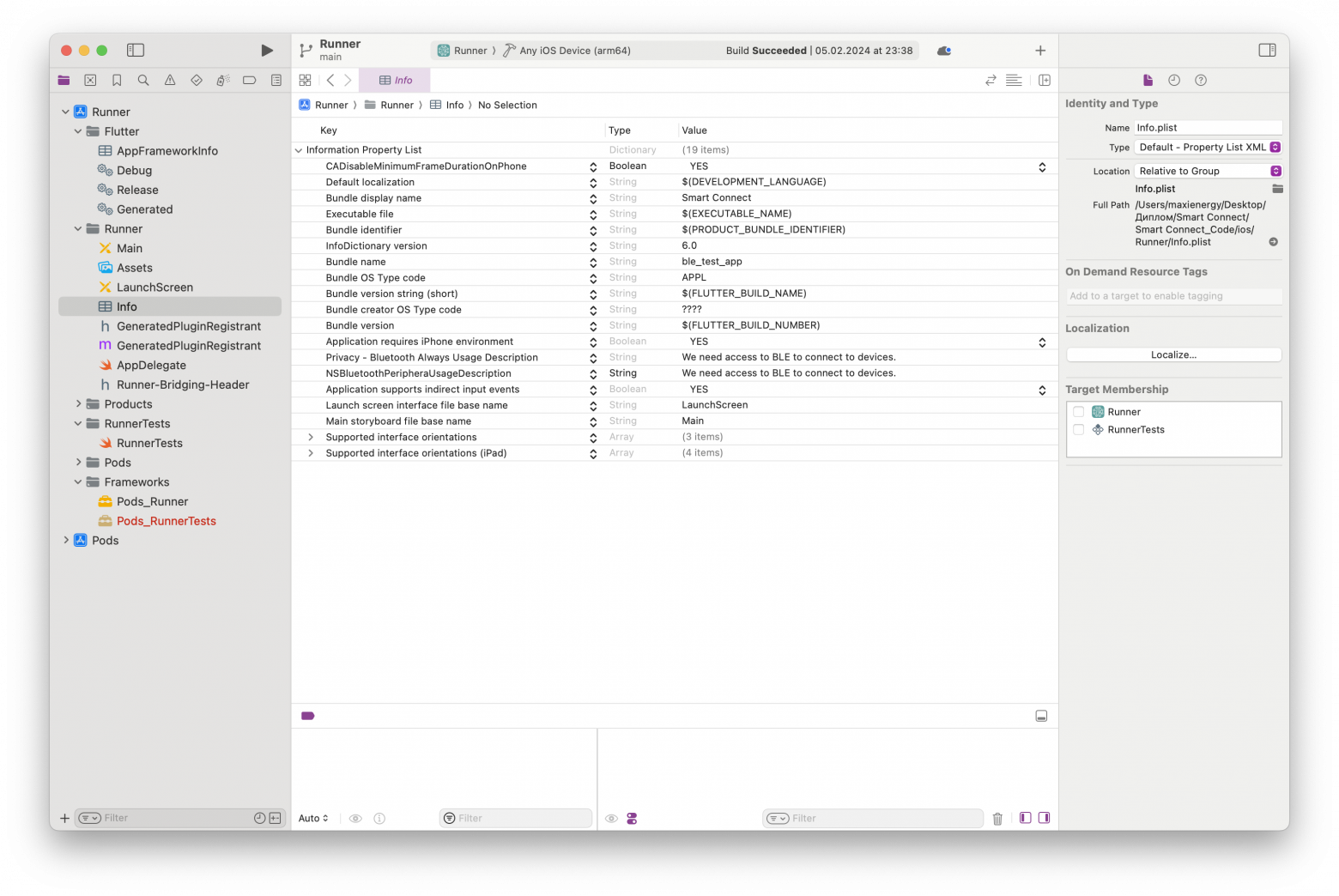Open the full path arrow for Runner/Info.plist
Image resolution: width=1339 pixels, height=896 pixels.
[x=1273, y=241]
